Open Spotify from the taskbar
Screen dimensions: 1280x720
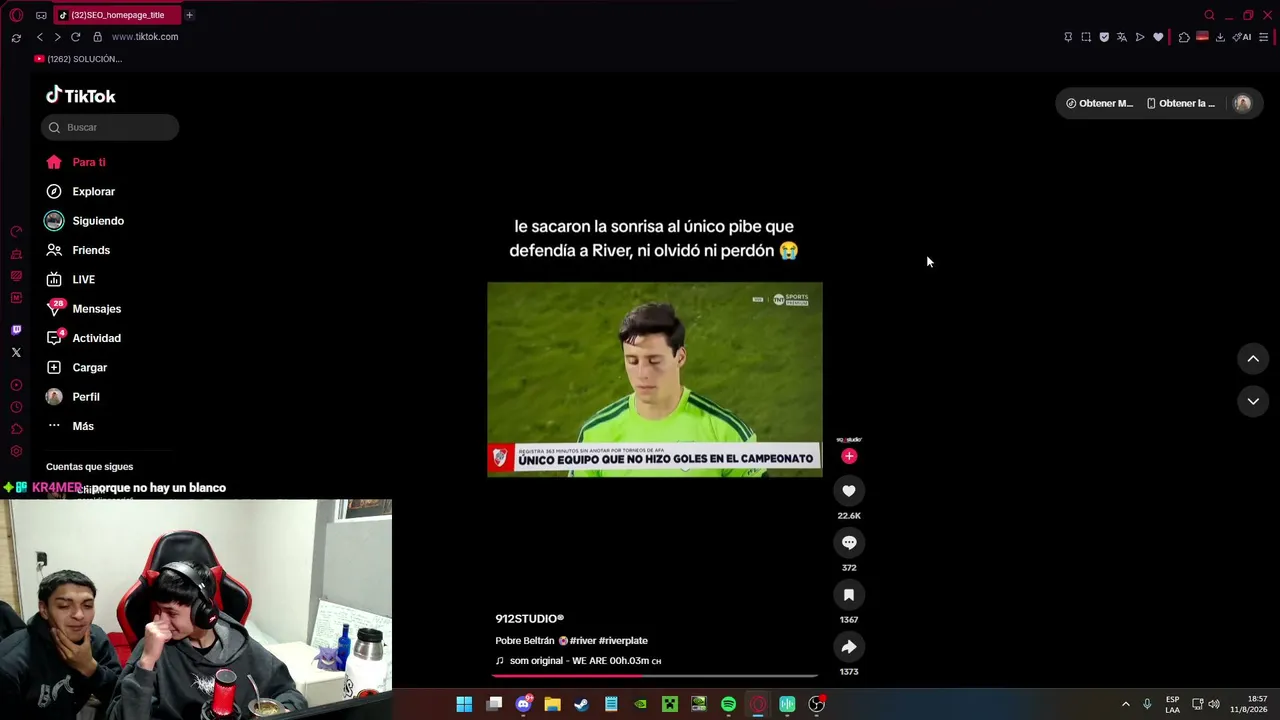pyautogui.click(x=728, y=704)
